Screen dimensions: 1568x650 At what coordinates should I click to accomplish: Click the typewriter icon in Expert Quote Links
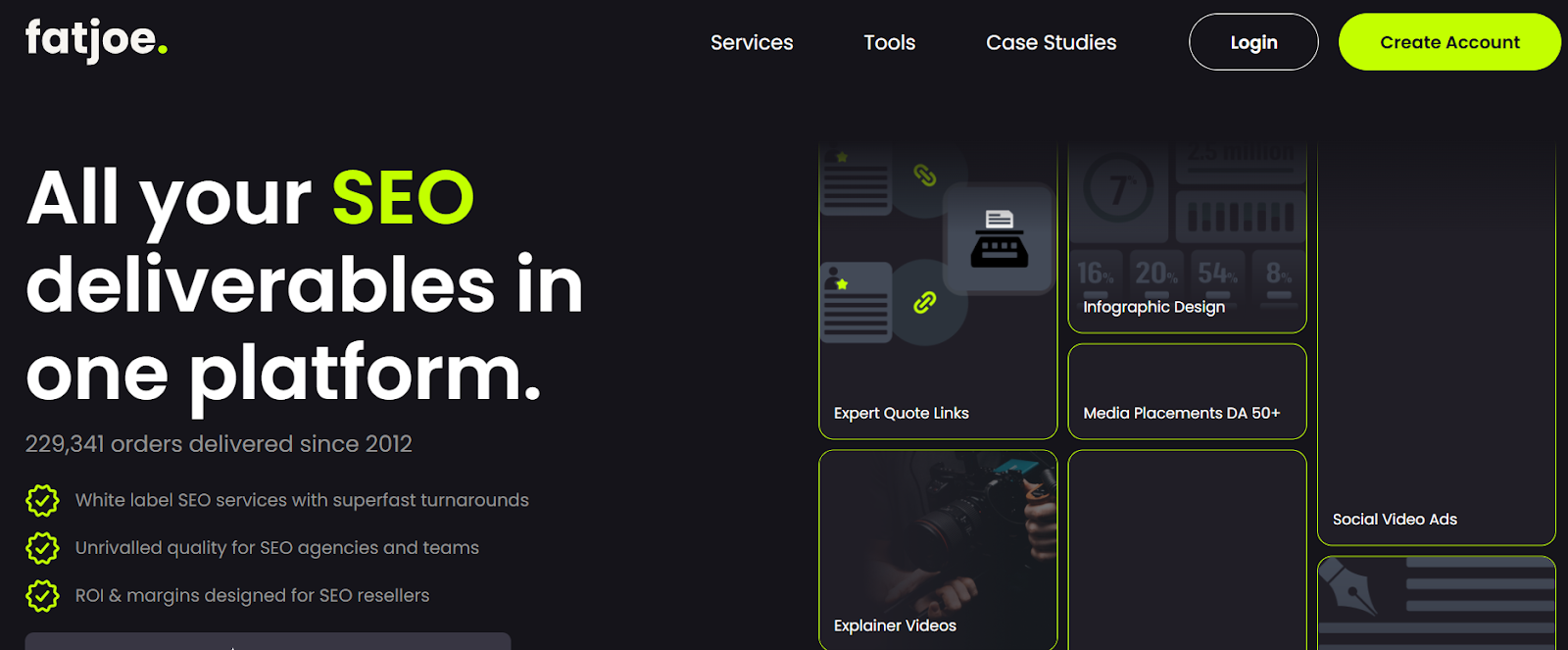coord(999,238)
